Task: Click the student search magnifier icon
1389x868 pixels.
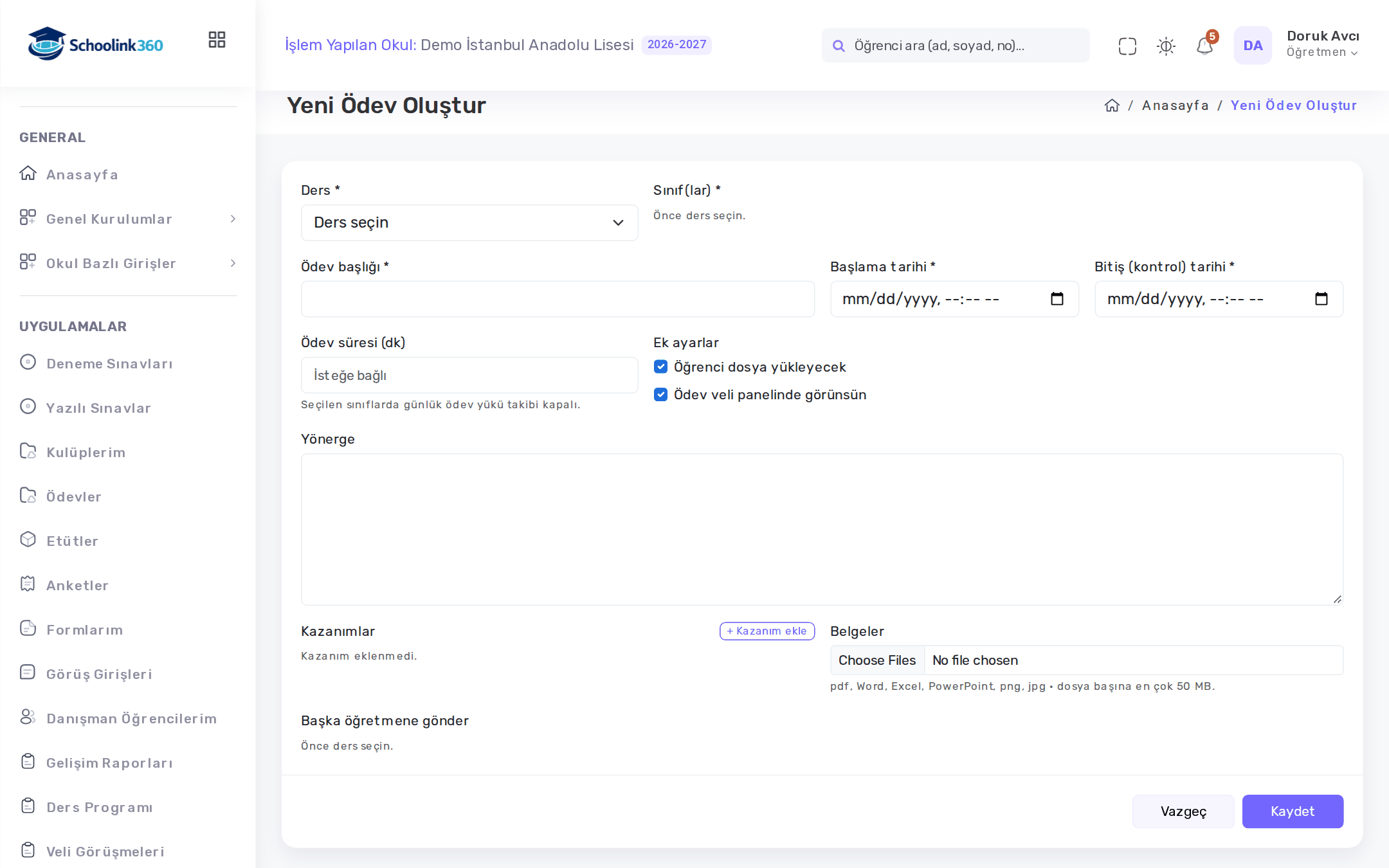Action: [x=839, y=46]
